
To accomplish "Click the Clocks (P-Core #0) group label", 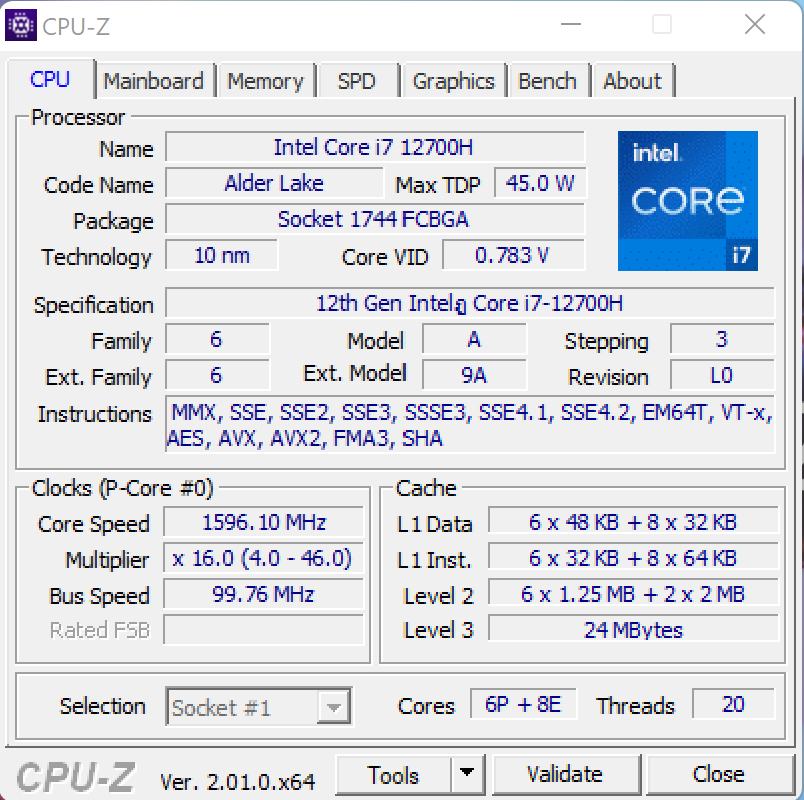I will click(x=122, y=488).
